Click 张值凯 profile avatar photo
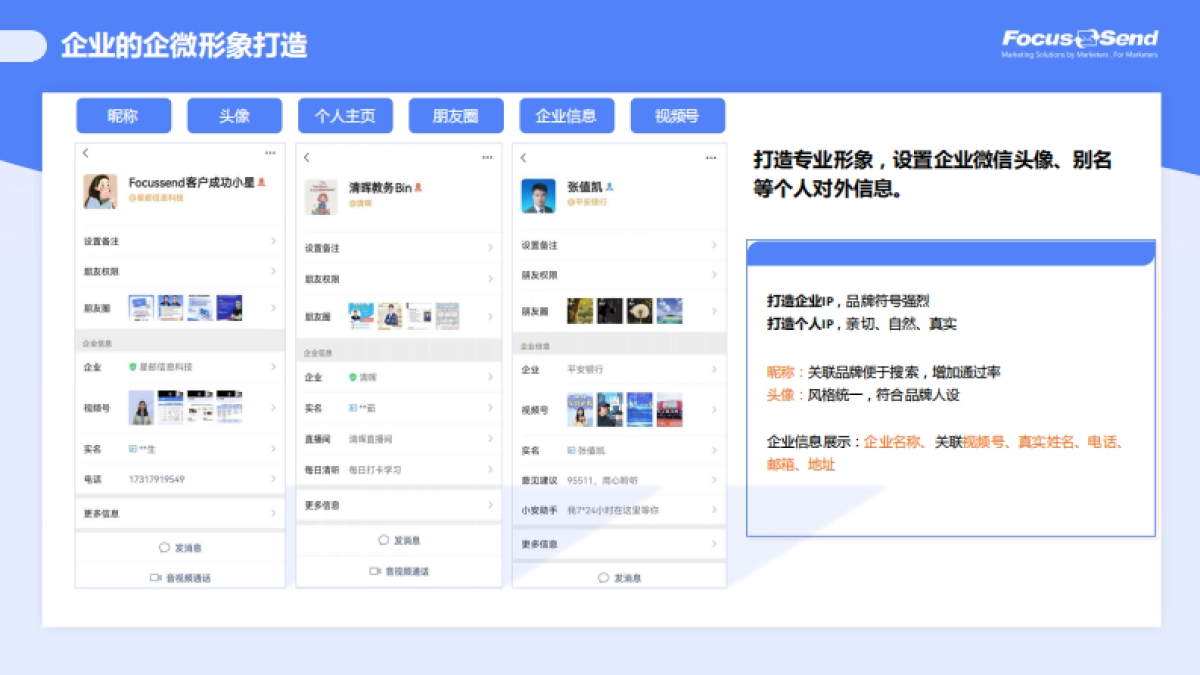 pos(539,196)
